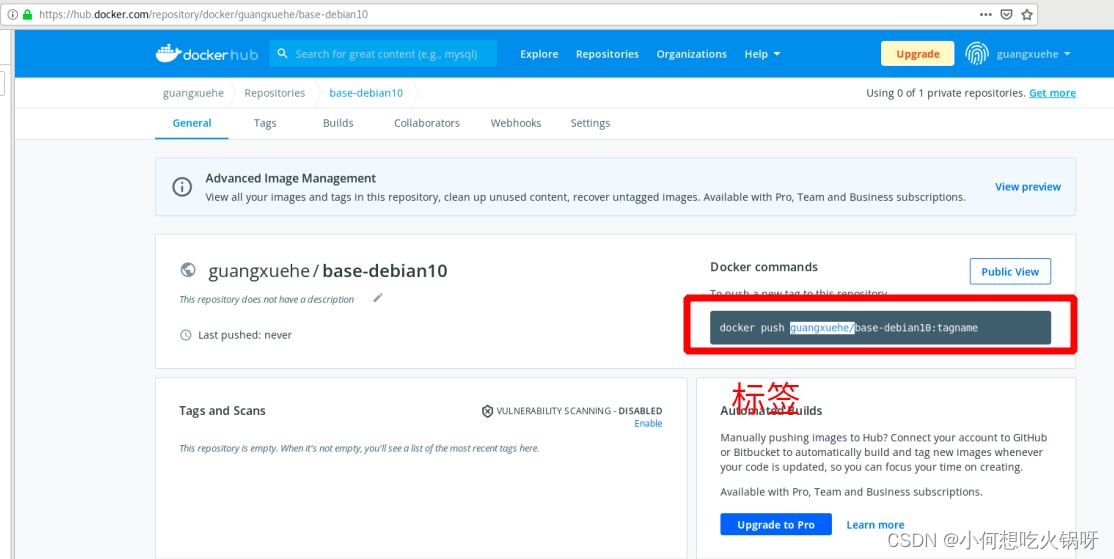Click the green padlock in address bar

pos(28,14)
